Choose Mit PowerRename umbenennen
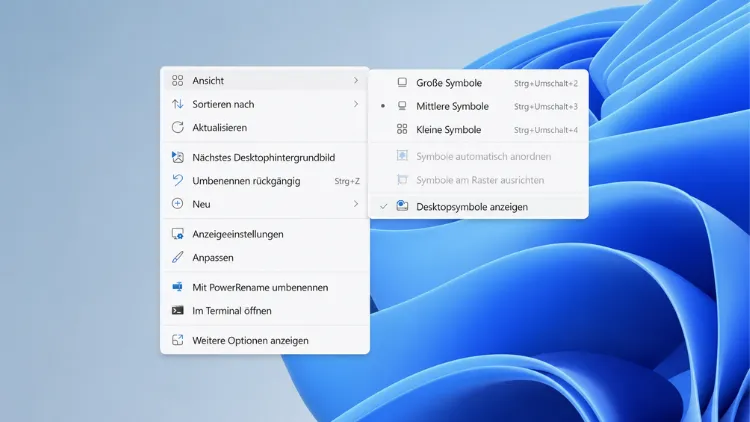Screen dimensions: 750x422 pyautogui.click(x=265, y=288)
